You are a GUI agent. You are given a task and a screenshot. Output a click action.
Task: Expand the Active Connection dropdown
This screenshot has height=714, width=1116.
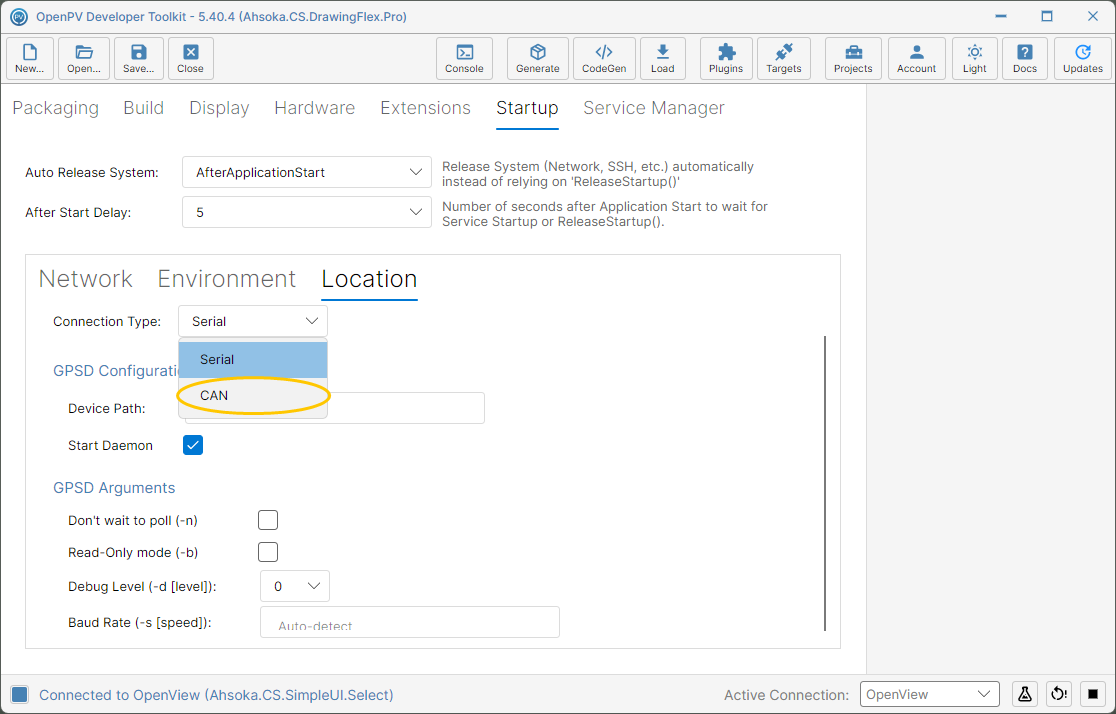click(930, 694)
